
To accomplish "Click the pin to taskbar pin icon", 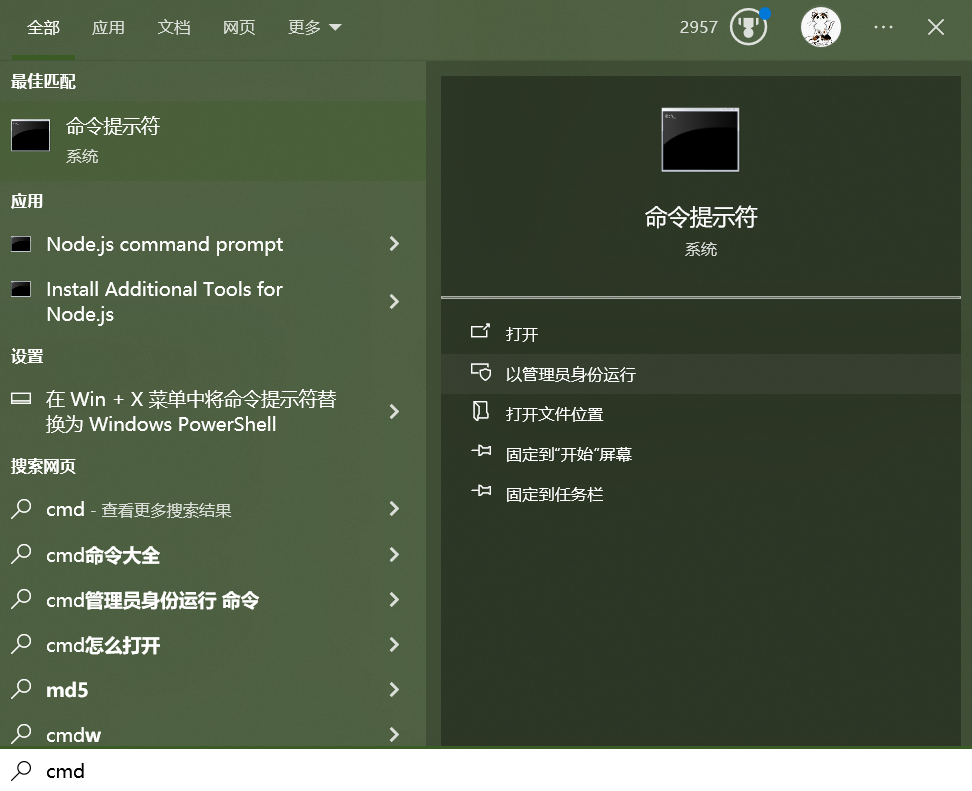I will click(480, 492).
